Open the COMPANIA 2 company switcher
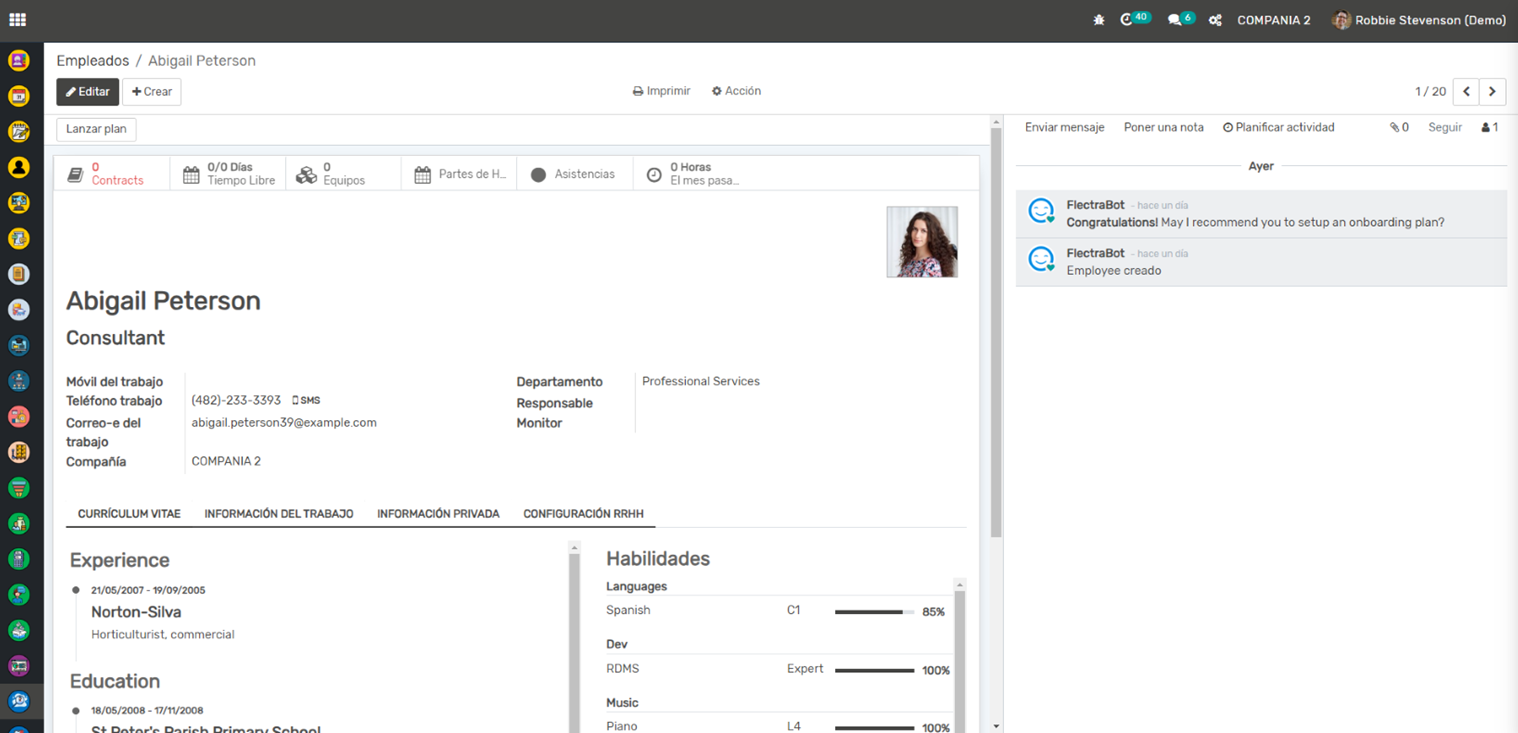This screenshot has width=1518, height=733. pyautogui.click(x=1273, y=20)
